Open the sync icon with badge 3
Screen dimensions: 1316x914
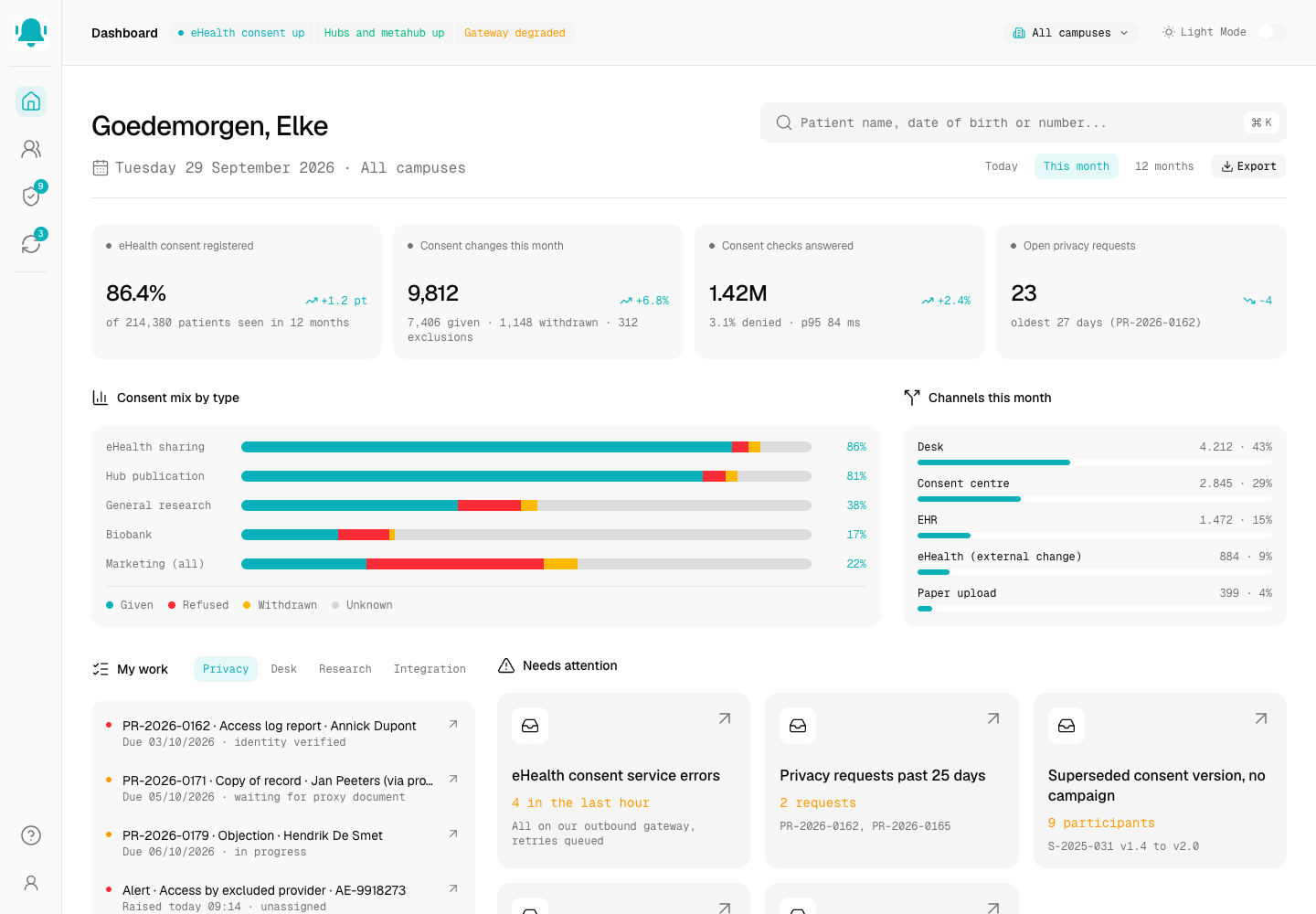31,244
